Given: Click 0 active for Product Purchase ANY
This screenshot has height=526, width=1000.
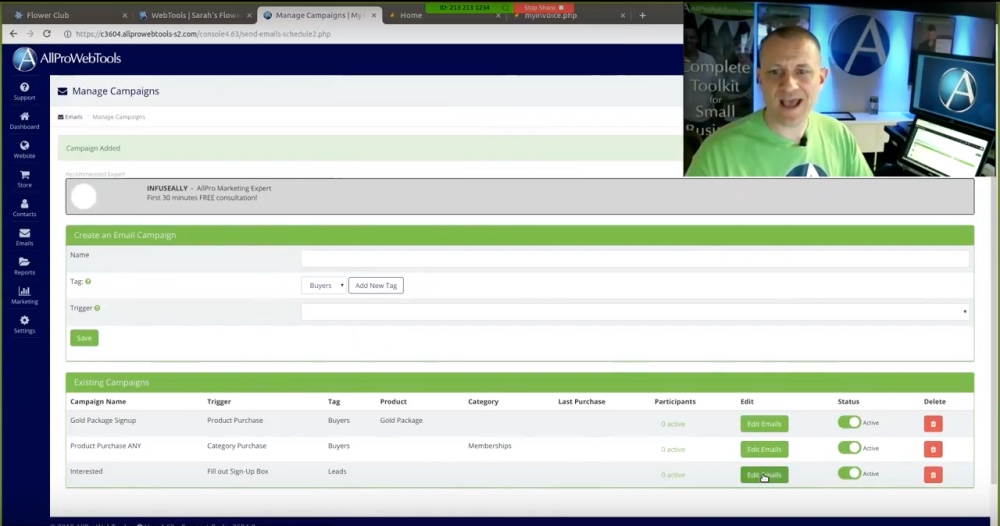Looking at the screenshot, I should (x=673, y=449).
